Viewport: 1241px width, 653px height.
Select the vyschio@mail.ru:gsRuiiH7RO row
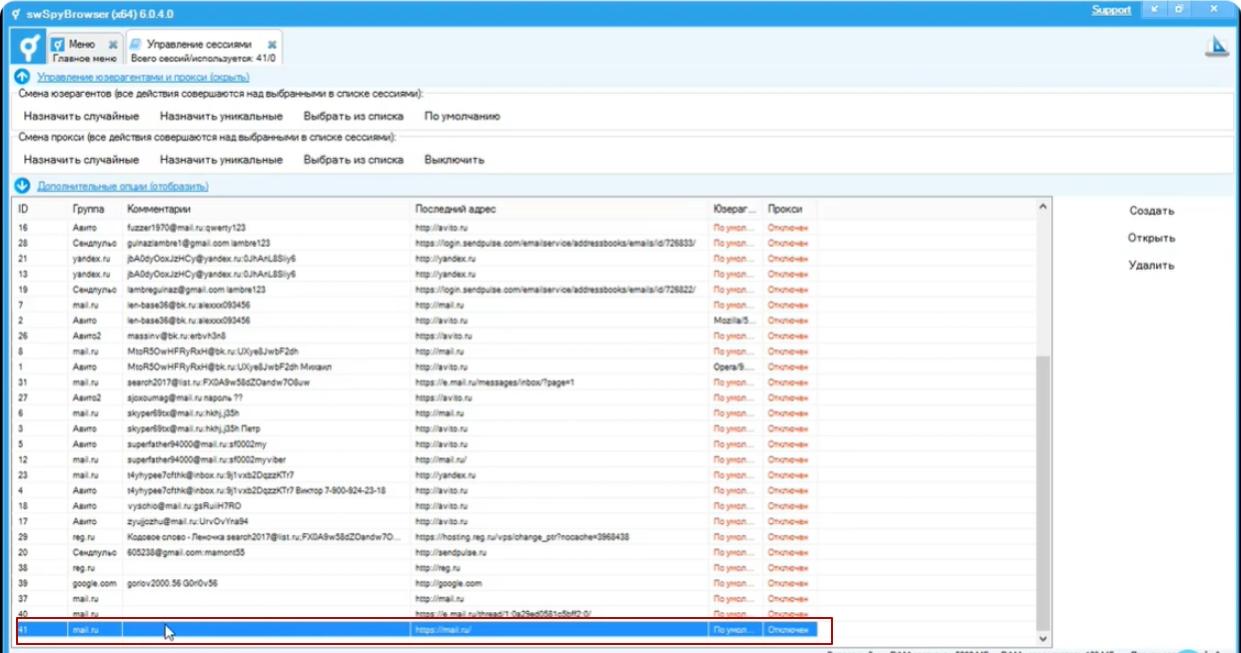(x=417, y=506)
